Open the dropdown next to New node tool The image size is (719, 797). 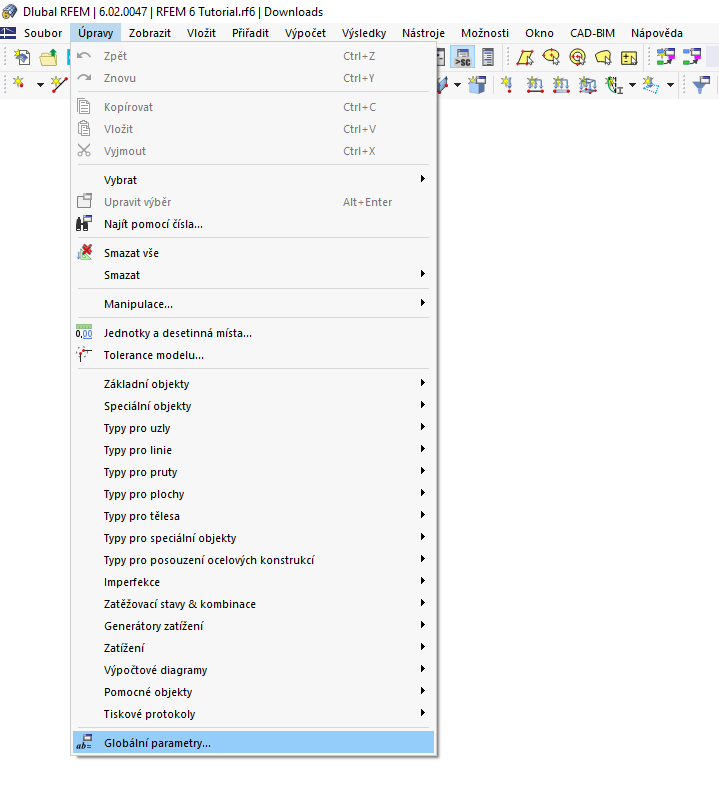point(40,85)
